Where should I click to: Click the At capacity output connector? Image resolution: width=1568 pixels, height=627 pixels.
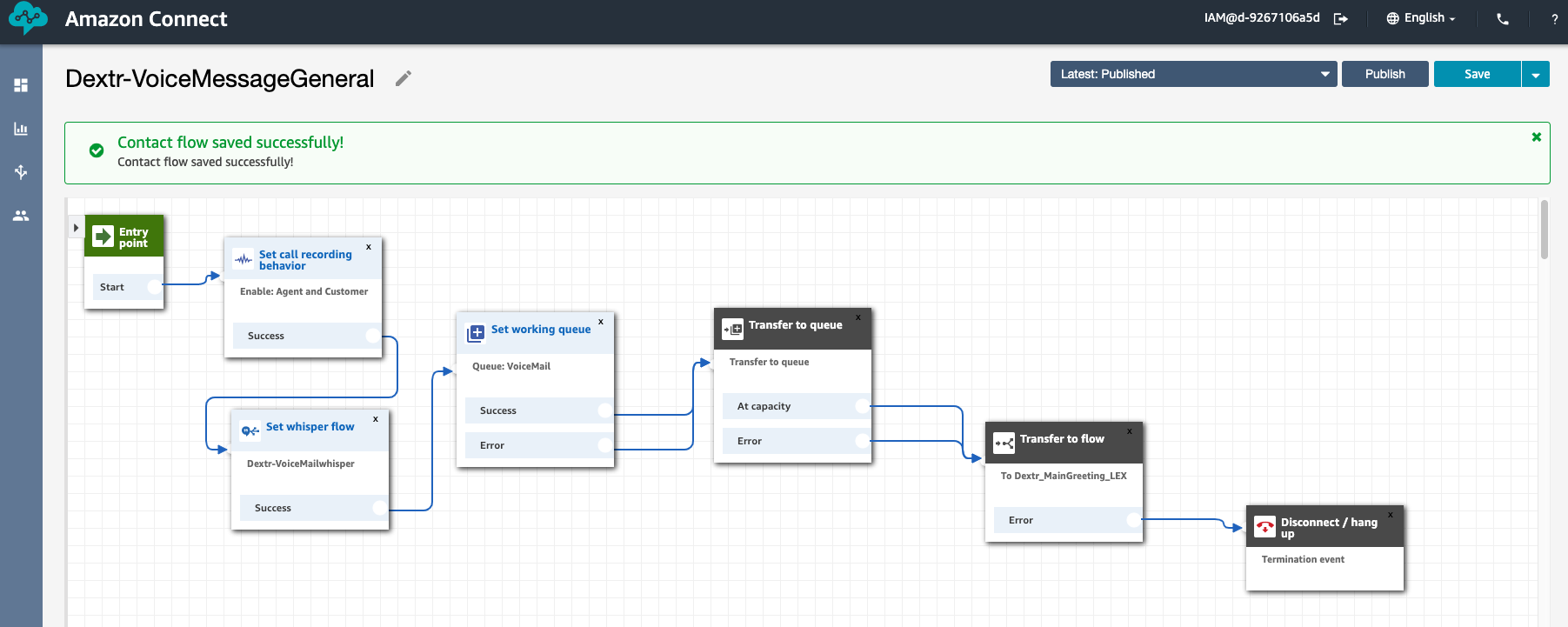pos(862,406)
